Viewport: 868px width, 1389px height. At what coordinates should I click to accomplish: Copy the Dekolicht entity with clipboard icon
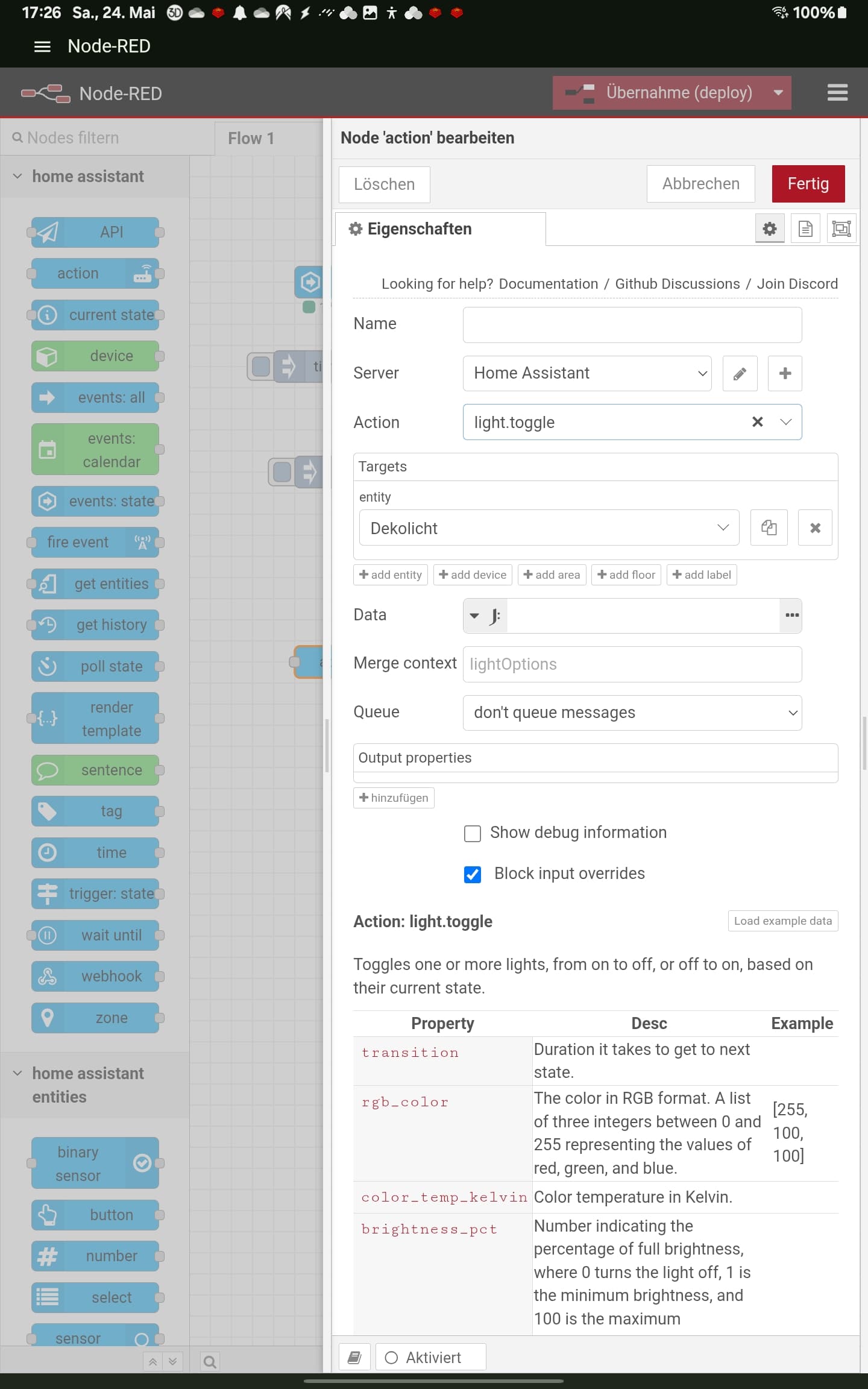[769, 528]
